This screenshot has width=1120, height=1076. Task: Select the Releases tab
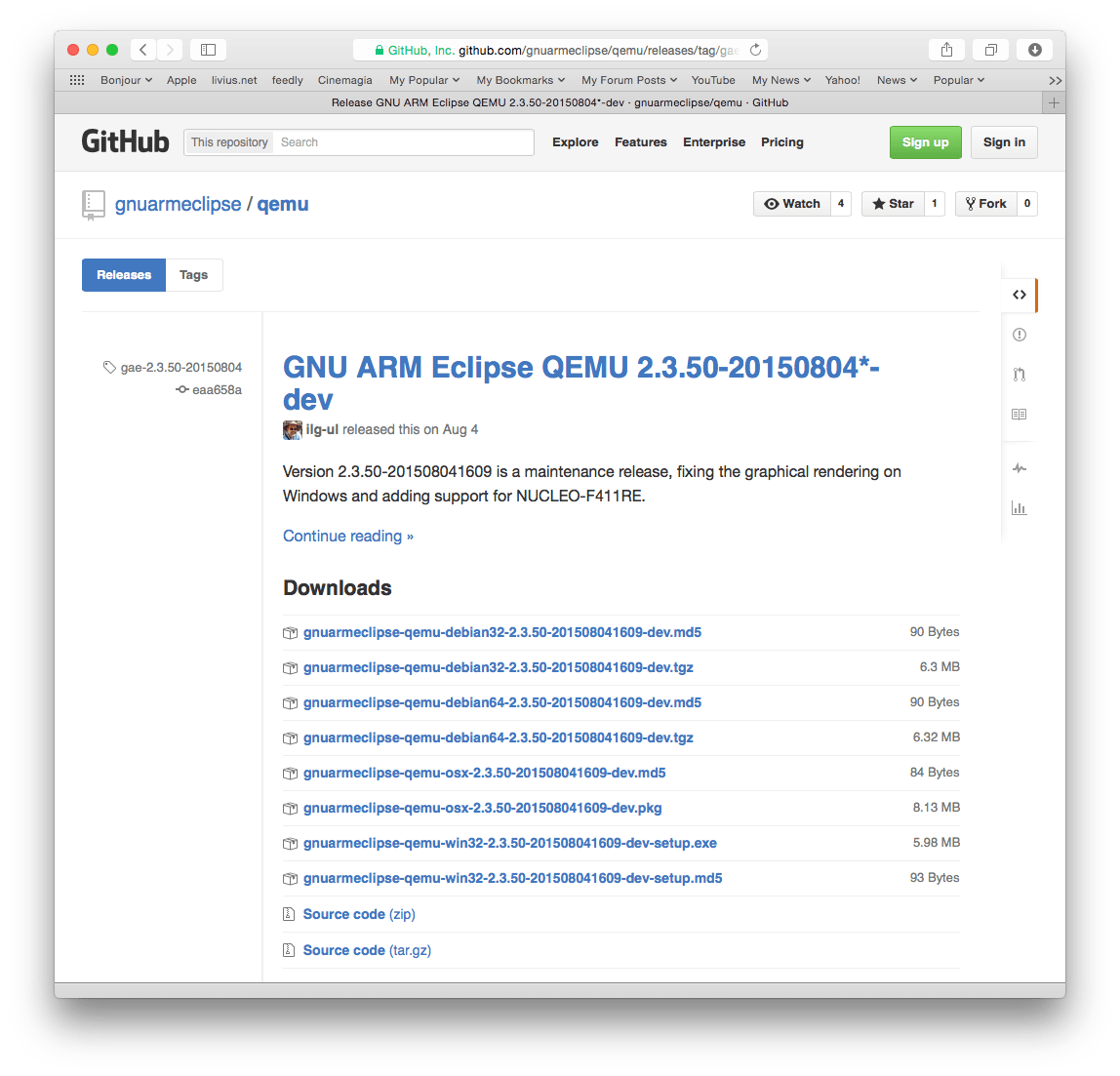tap(124, 274)
